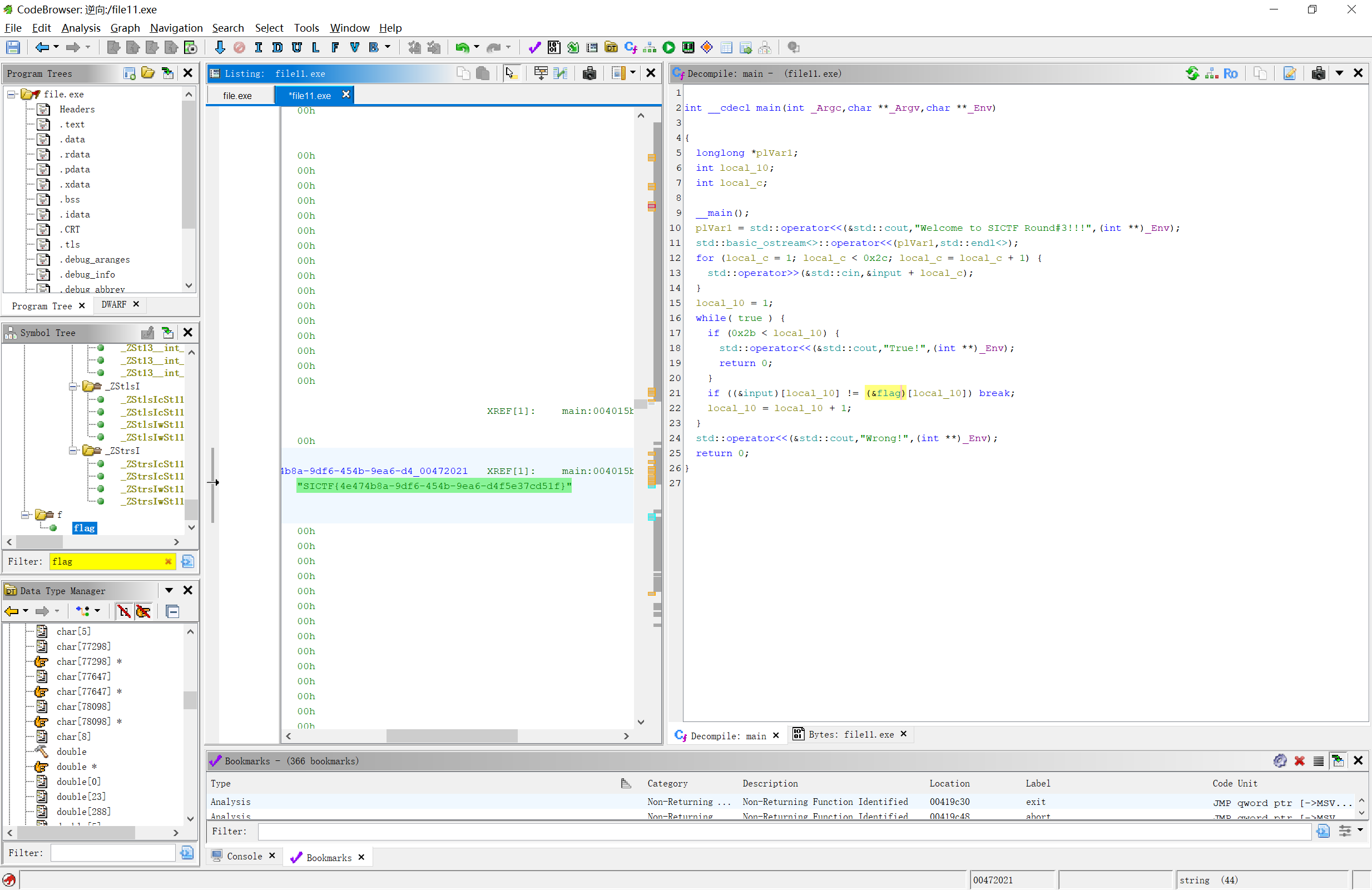Switch to the Bytes: file11.exe tab
The width and height of the screenshot is (1372, 890).
point(850,734)
